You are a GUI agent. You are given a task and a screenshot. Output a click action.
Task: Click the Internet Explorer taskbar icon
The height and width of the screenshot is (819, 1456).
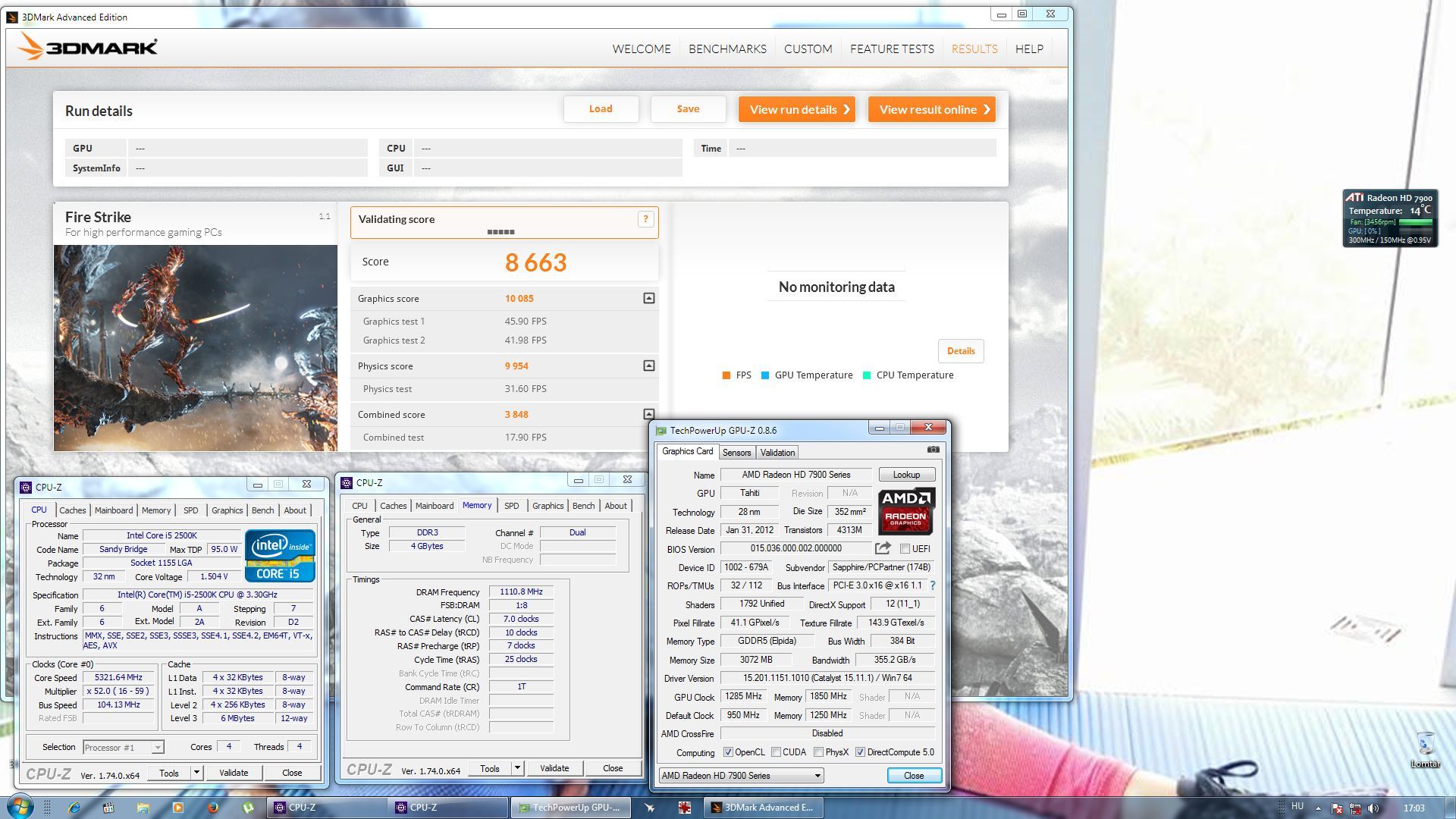[74, 808]
